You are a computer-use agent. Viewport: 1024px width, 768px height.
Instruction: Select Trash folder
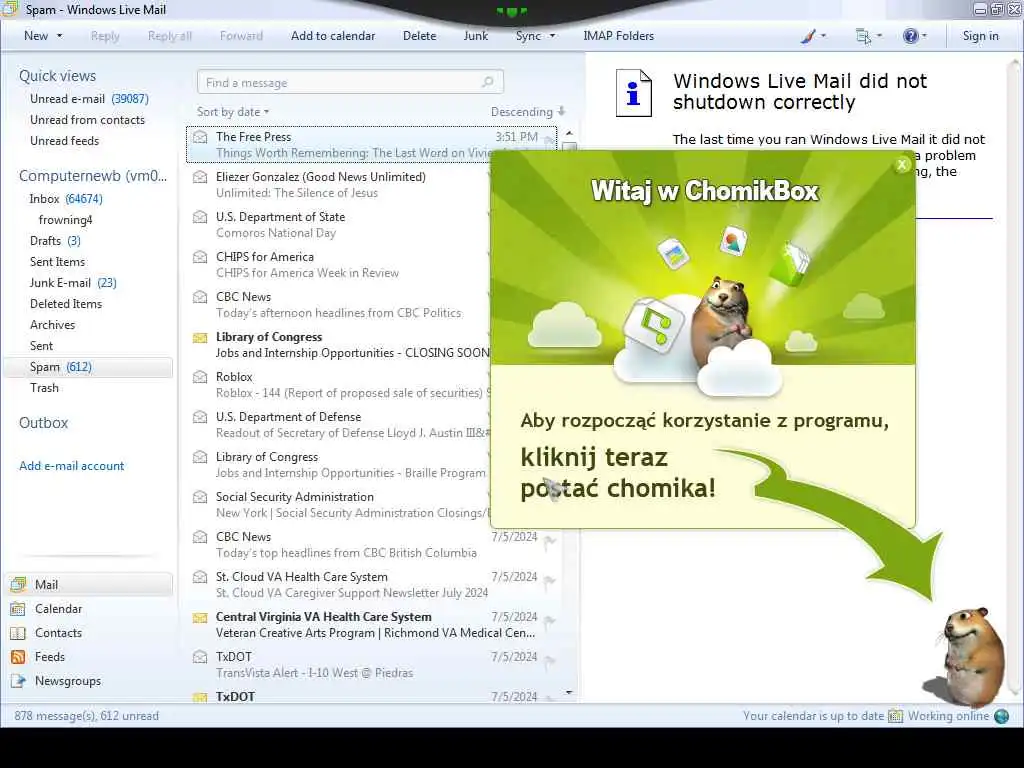[x=44, y=388]
